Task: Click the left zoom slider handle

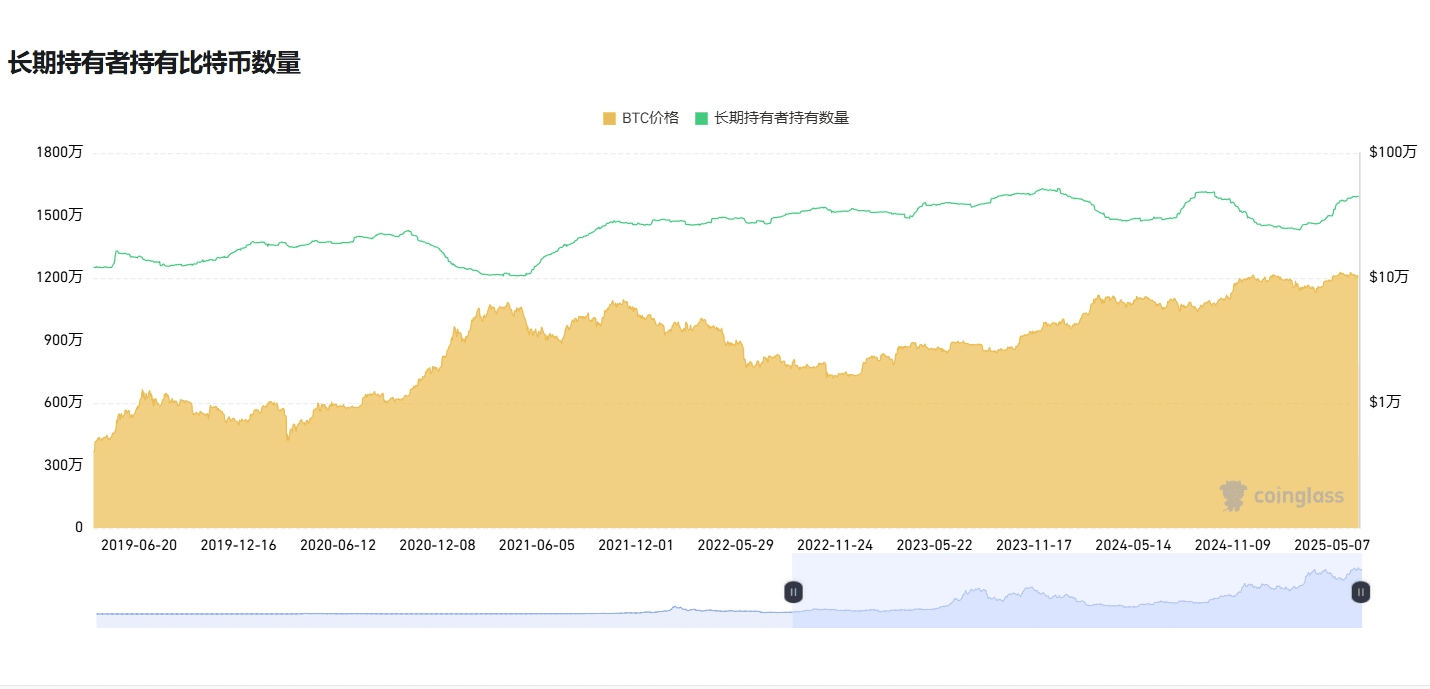Action: (793, 592)
